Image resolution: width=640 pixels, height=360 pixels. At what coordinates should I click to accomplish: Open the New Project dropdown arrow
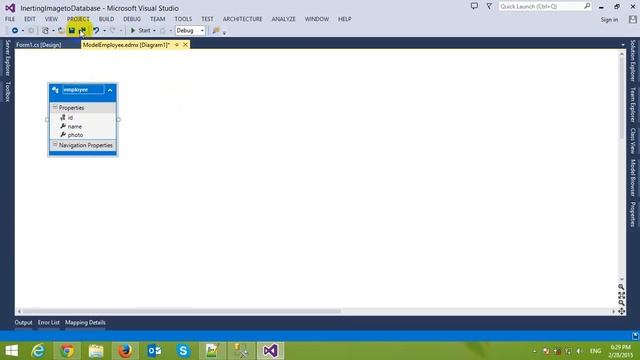(x=53, y=31)
